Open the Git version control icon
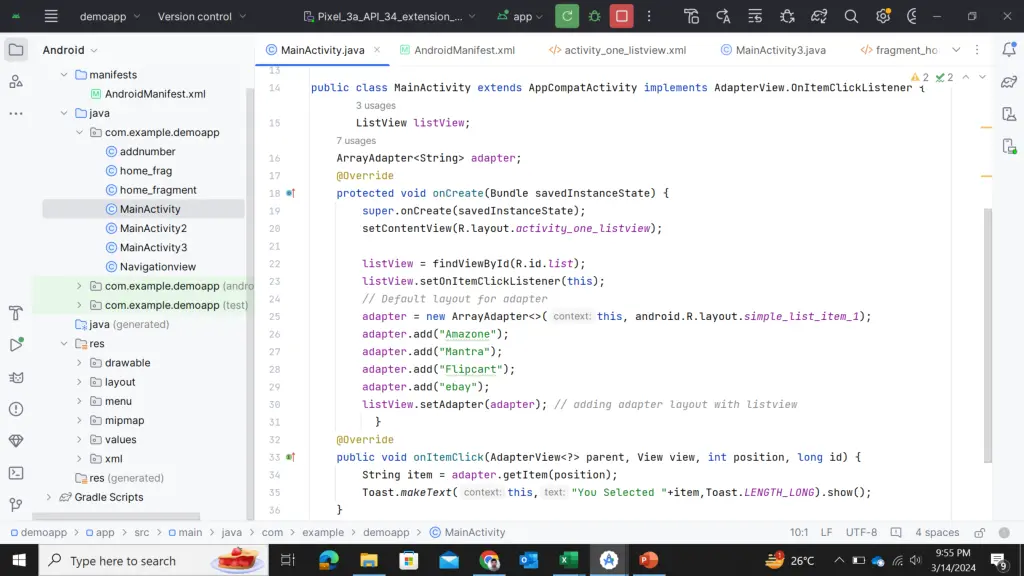 tap(16, 505)
